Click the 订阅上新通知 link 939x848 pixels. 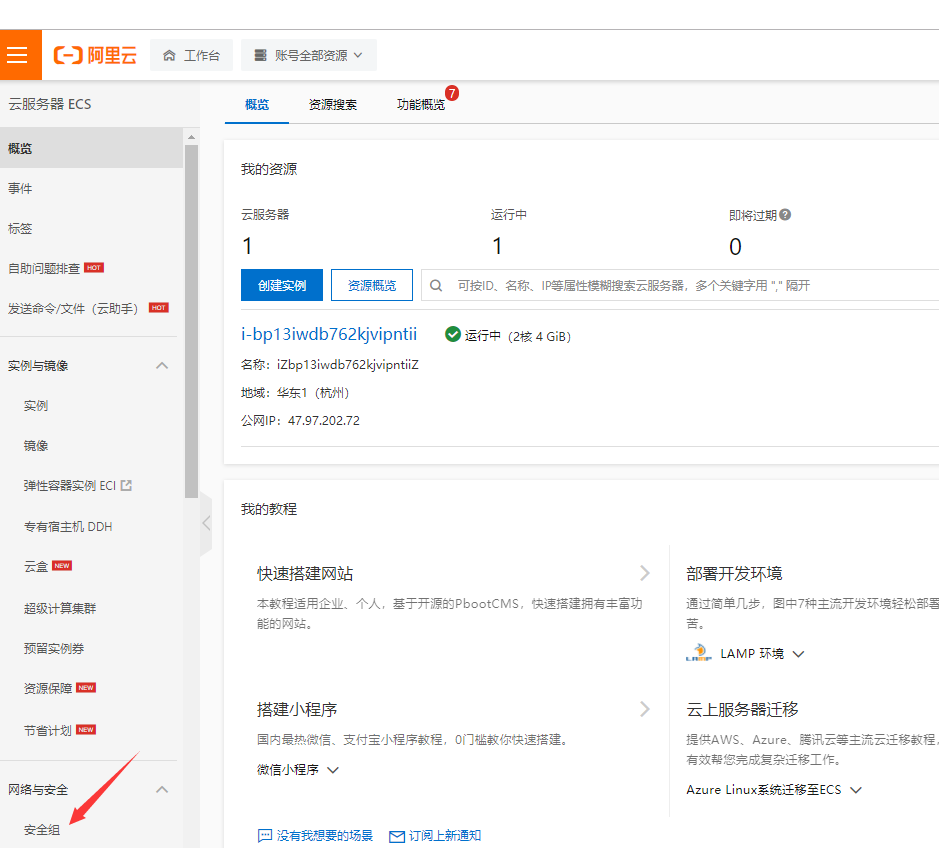tap(445, 835)
